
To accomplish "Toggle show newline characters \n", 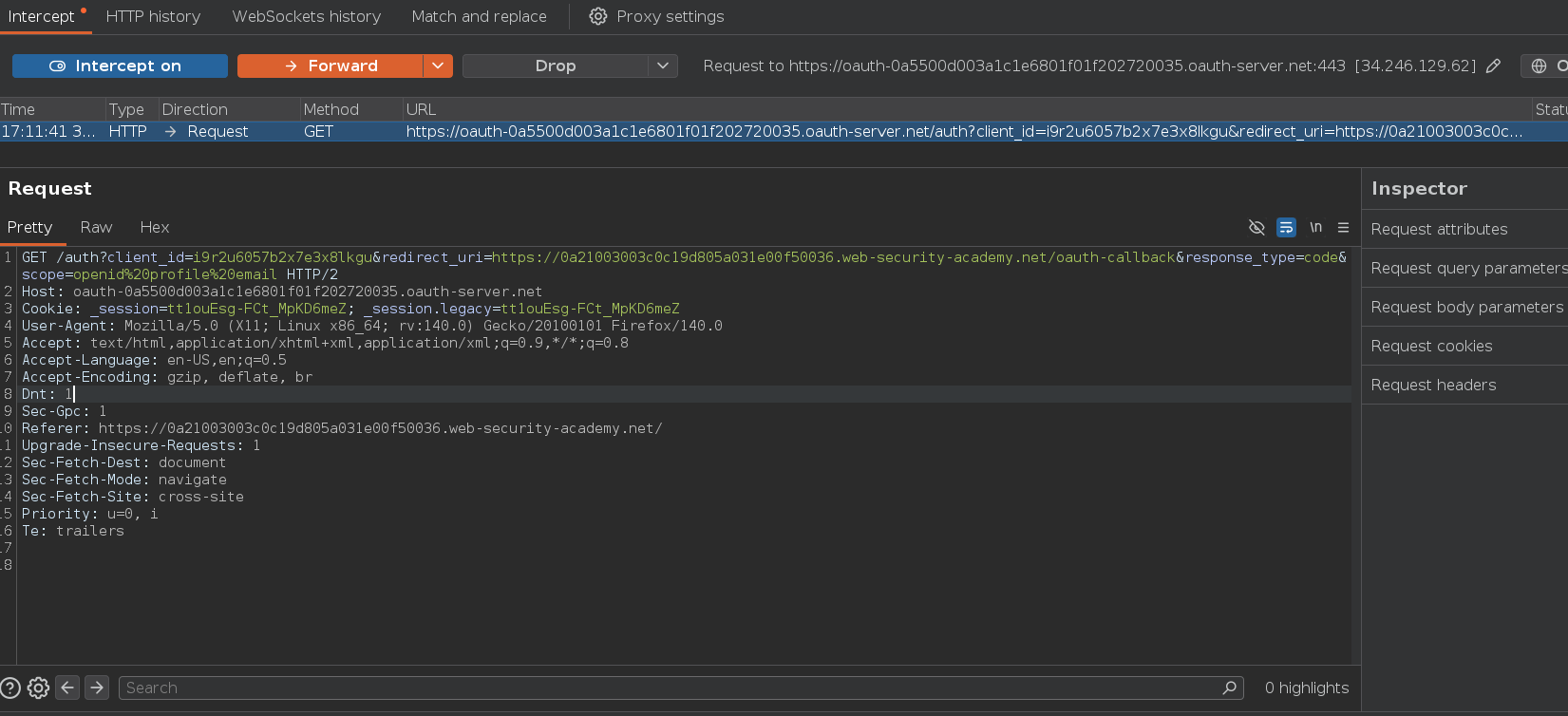I will [1315, 227].
